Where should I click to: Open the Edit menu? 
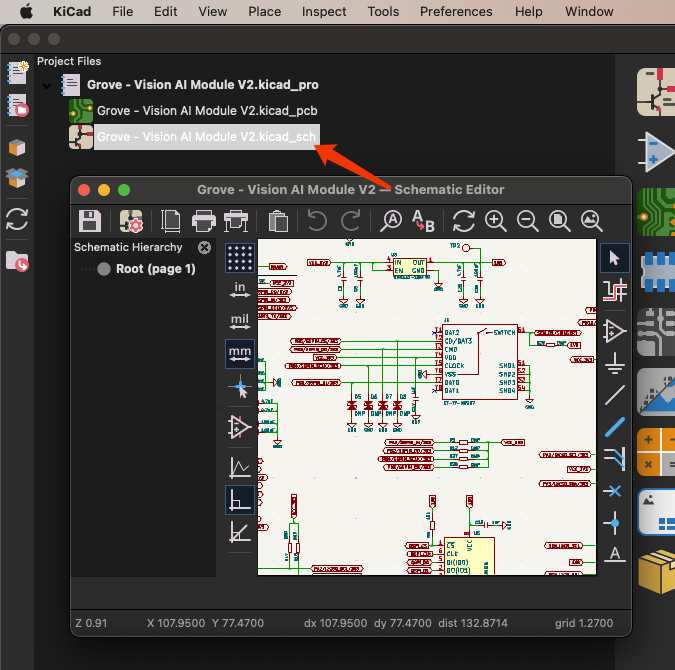(166, 12)
